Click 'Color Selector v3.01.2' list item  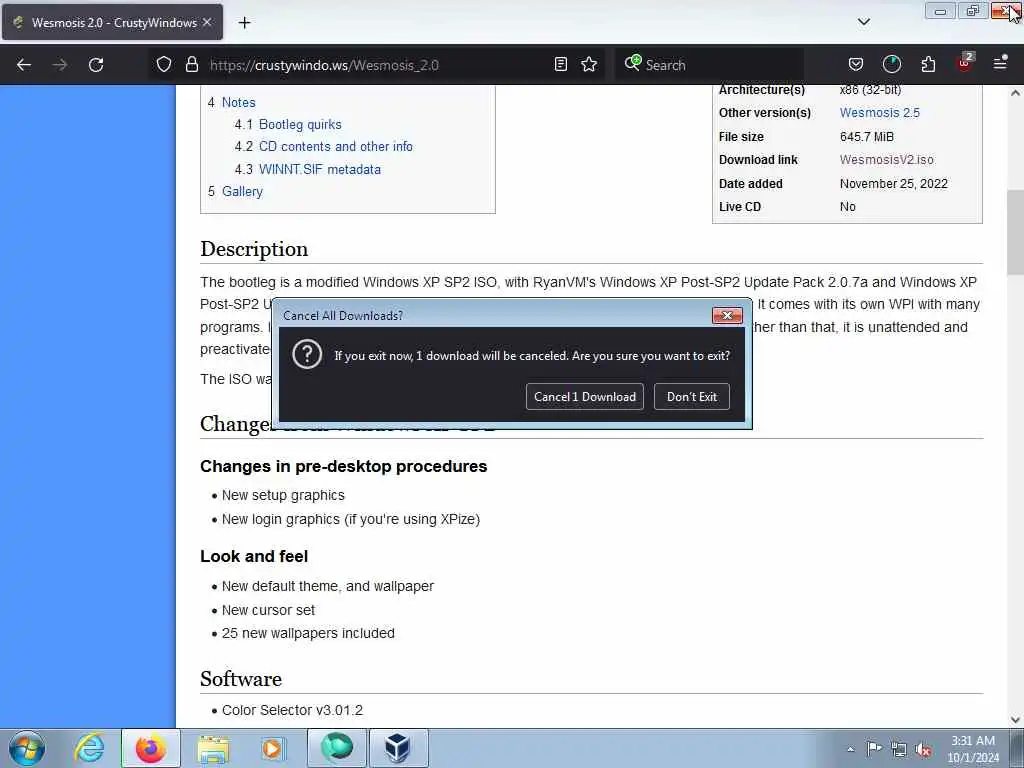(292, 710)
